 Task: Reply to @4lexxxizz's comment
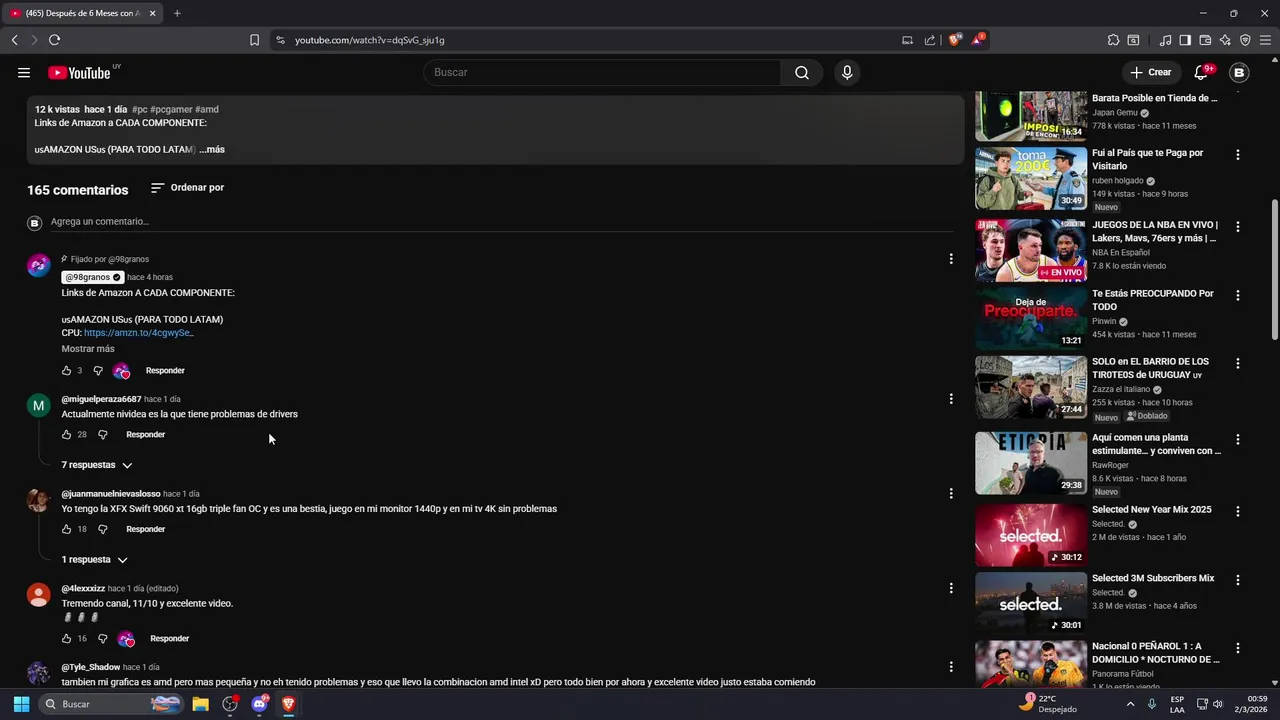(170, 639)
